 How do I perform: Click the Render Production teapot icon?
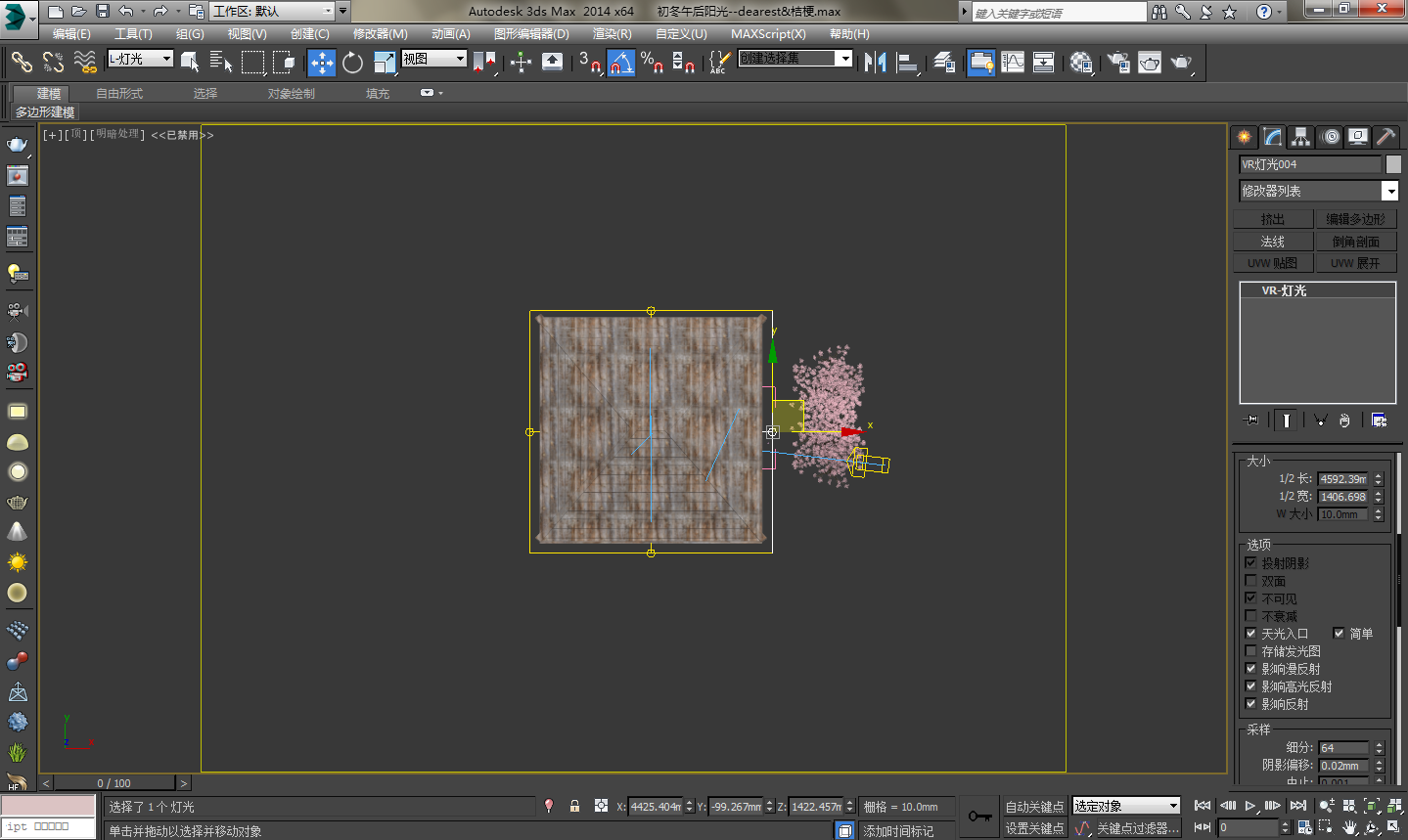(1182, 63)
